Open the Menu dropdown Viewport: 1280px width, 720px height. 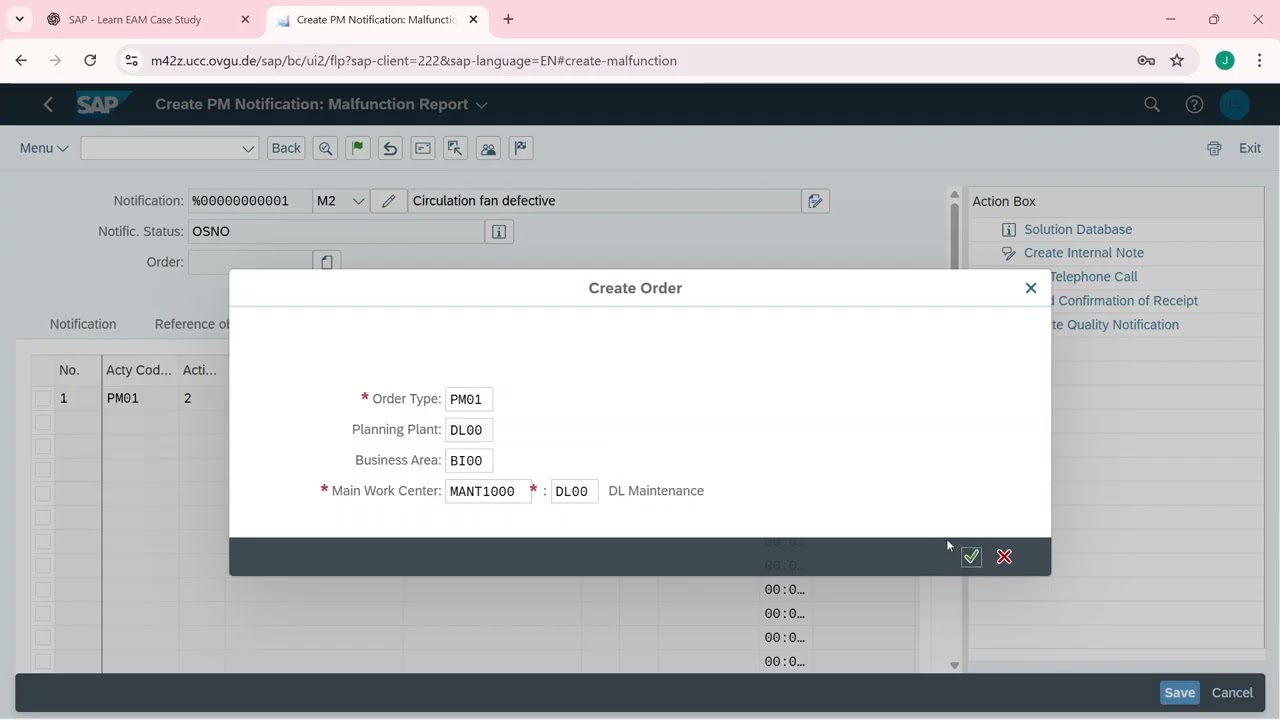(44, 148)
